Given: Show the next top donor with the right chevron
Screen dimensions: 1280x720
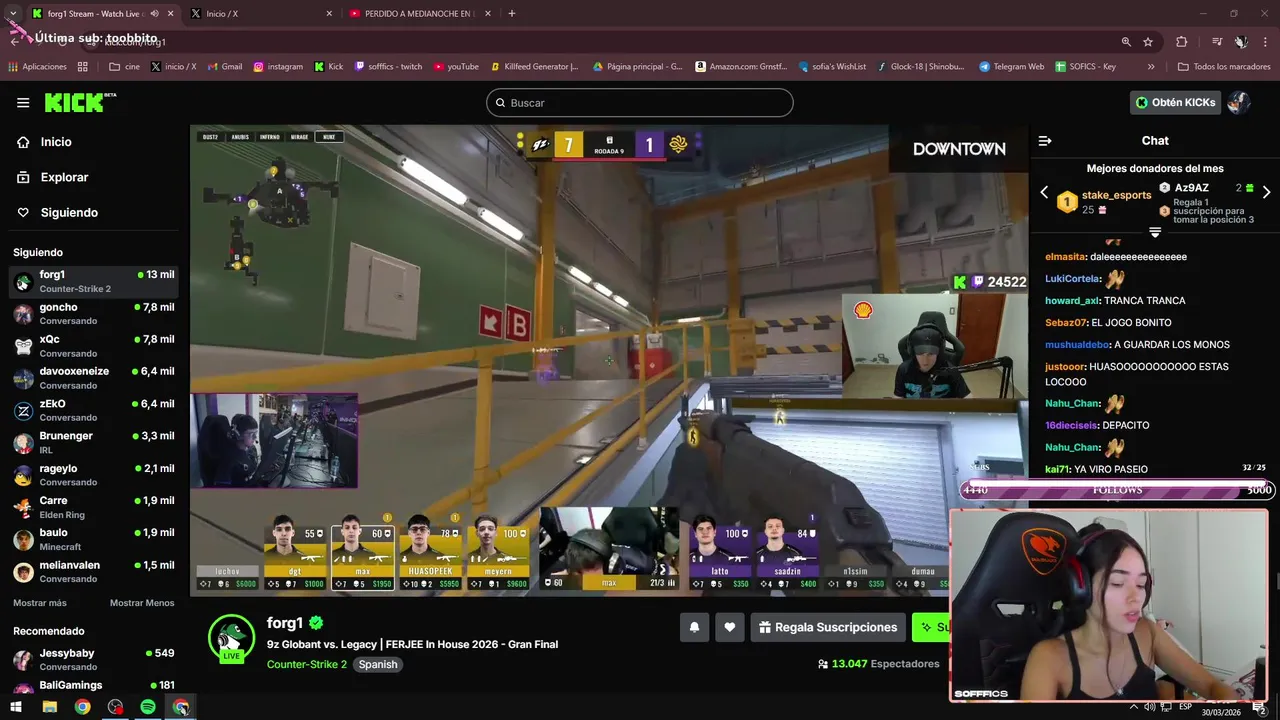Looking at the screenshot, I should click(x=1266, y=192).
